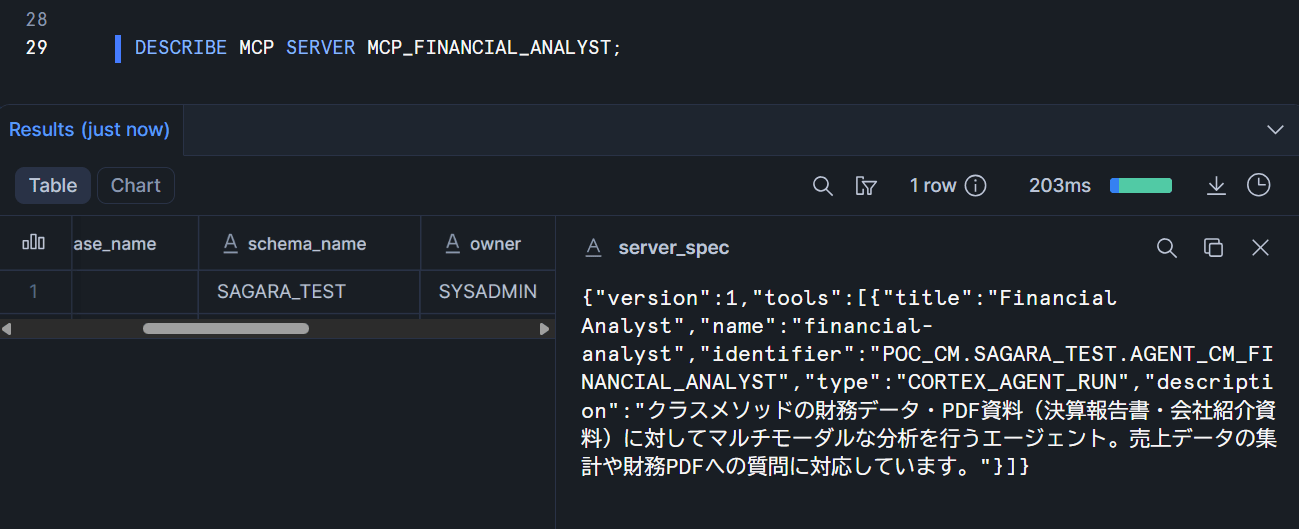Click the row count info icon

click(x=975, y=186)
